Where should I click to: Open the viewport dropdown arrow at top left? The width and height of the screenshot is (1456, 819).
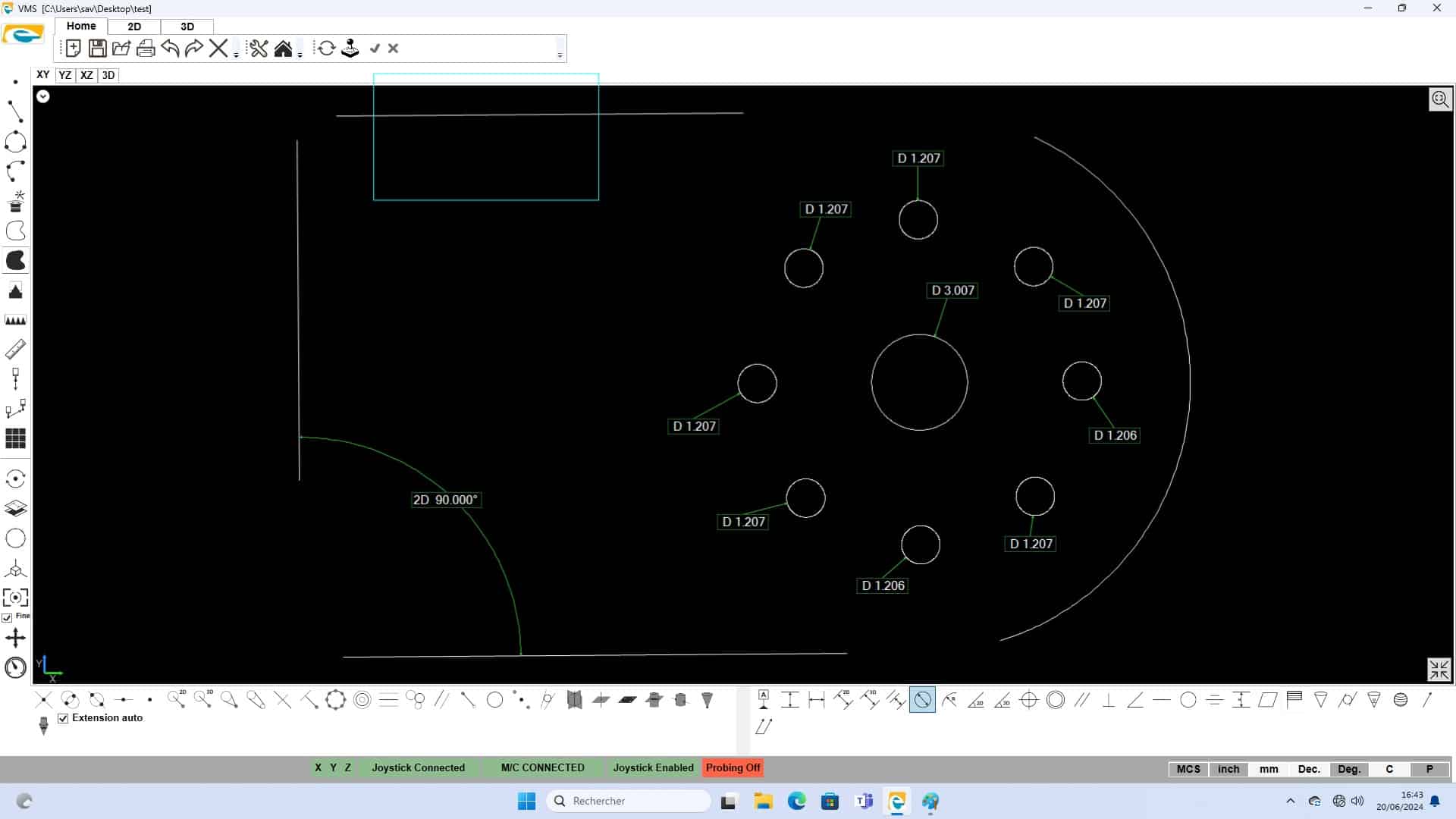[42, 96]
